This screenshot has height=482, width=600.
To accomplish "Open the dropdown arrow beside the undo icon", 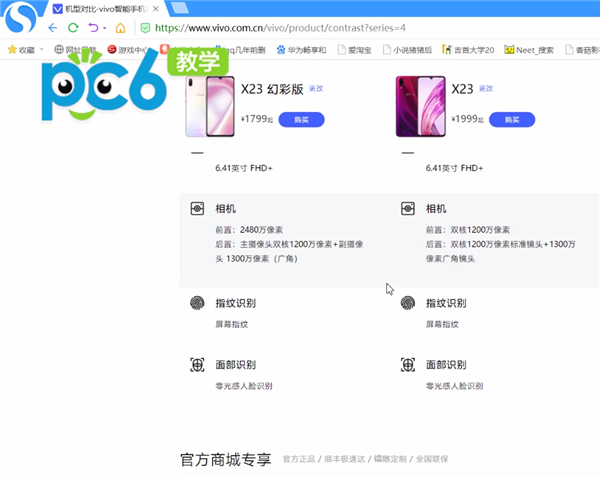I will [104, 28].
